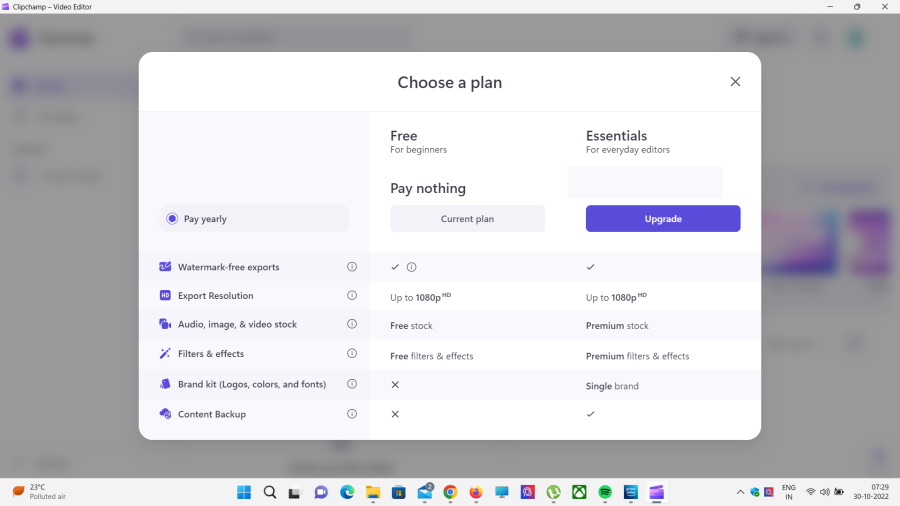Show info for Audio, image, & video stock

352,324
